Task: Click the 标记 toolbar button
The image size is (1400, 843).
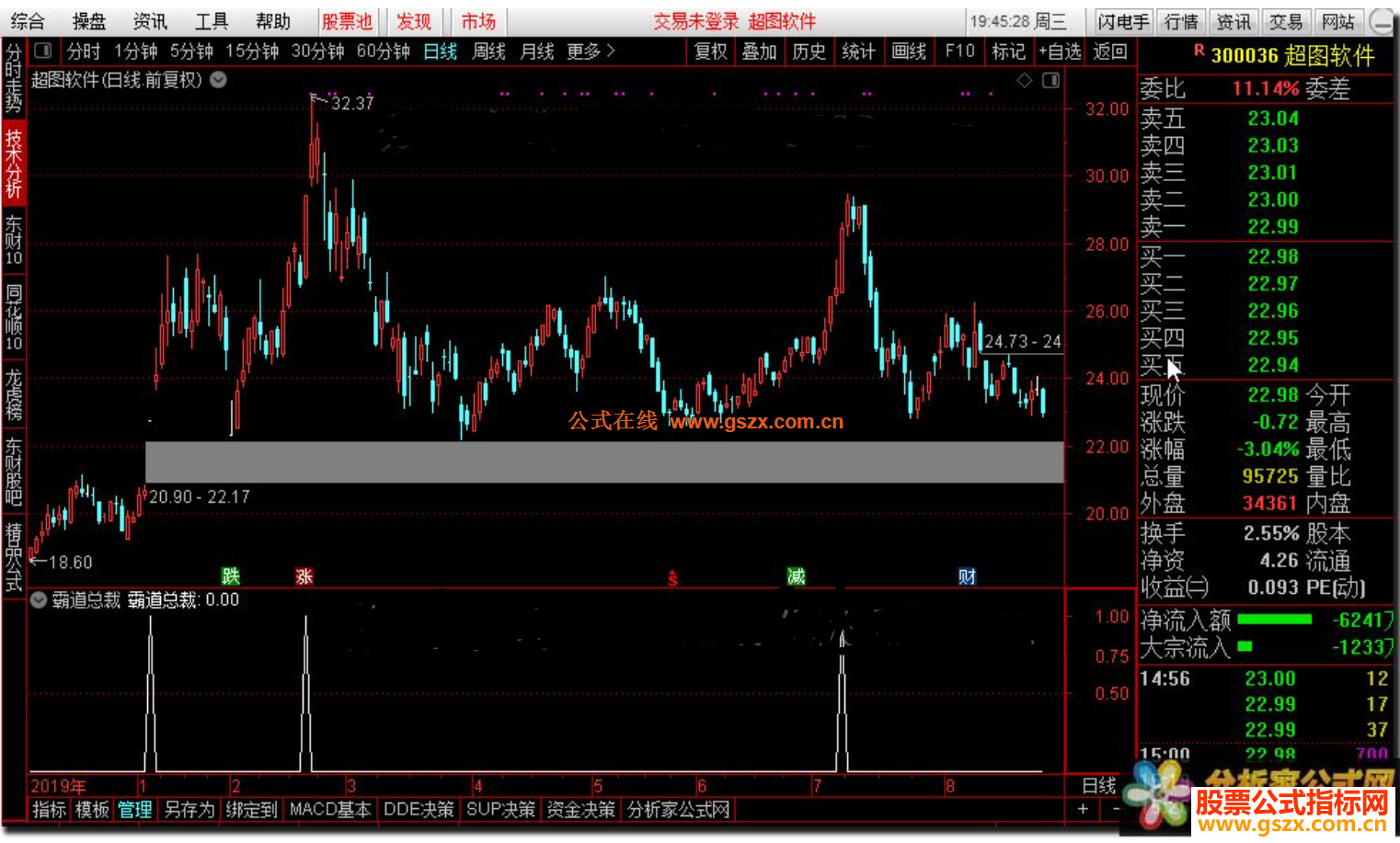Action: point(1009,51)
